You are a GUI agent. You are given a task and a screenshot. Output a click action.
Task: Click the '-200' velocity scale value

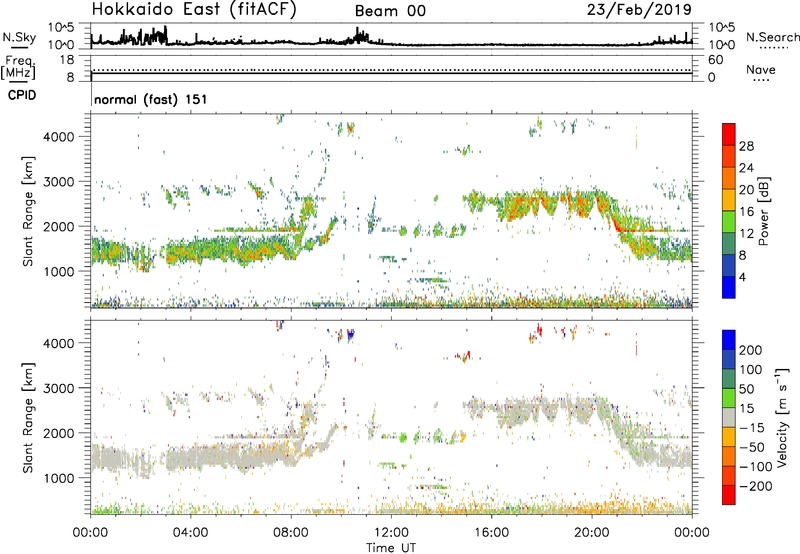(x=756, y=486)
